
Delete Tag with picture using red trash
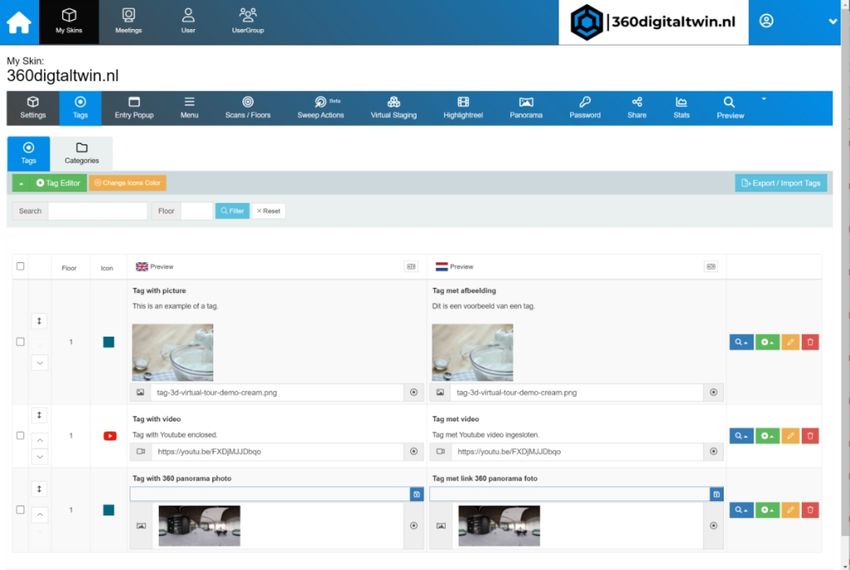pos(810,342)
